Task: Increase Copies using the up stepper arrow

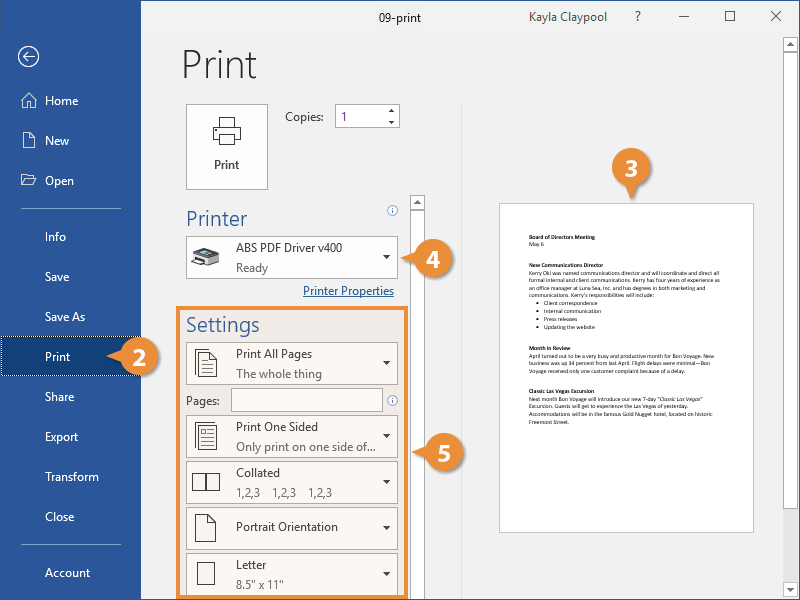Action: coord(391,110)
